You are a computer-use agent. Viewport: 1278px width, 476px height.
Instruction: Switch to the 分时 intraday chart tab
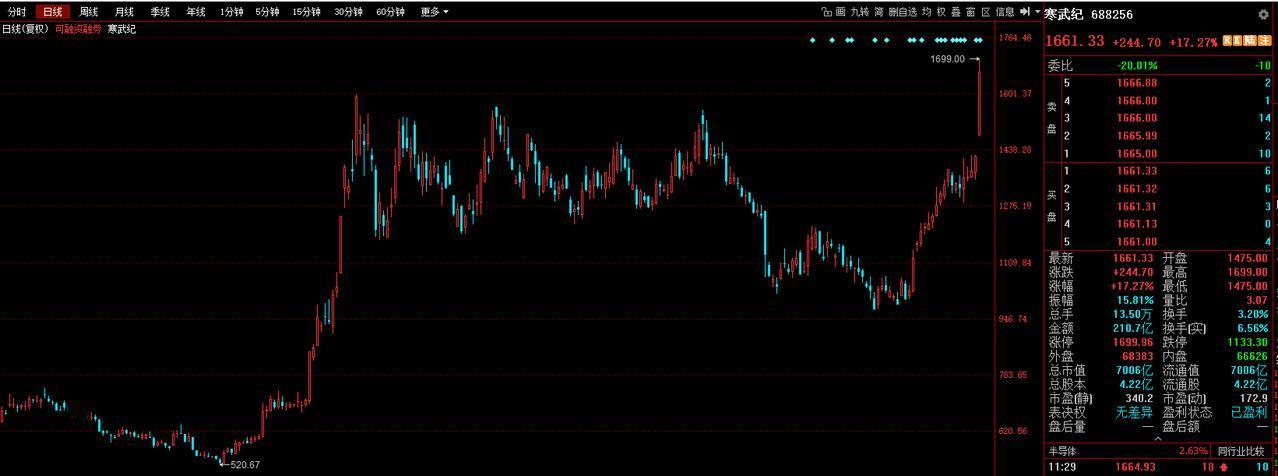17,12
